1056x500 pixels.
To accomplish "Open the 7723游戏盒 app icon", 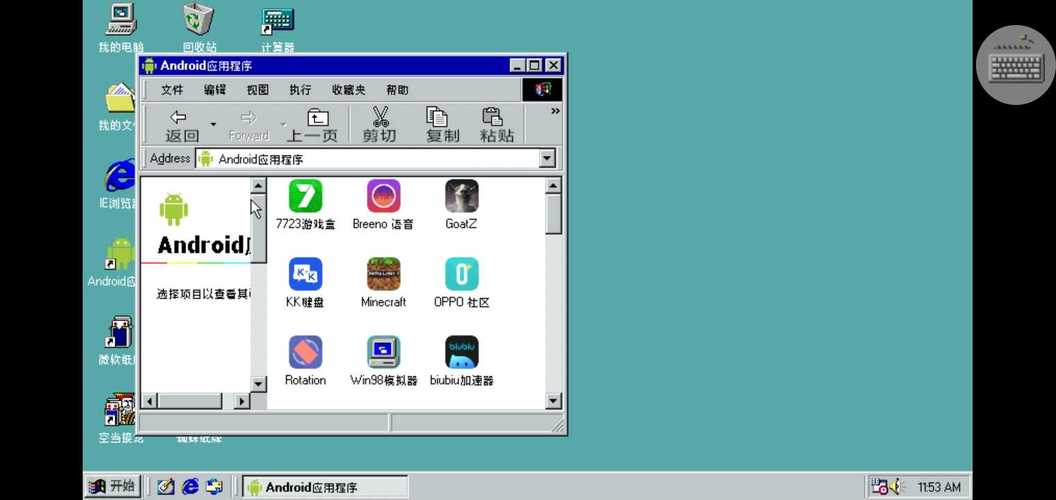I will click(305, 197).
